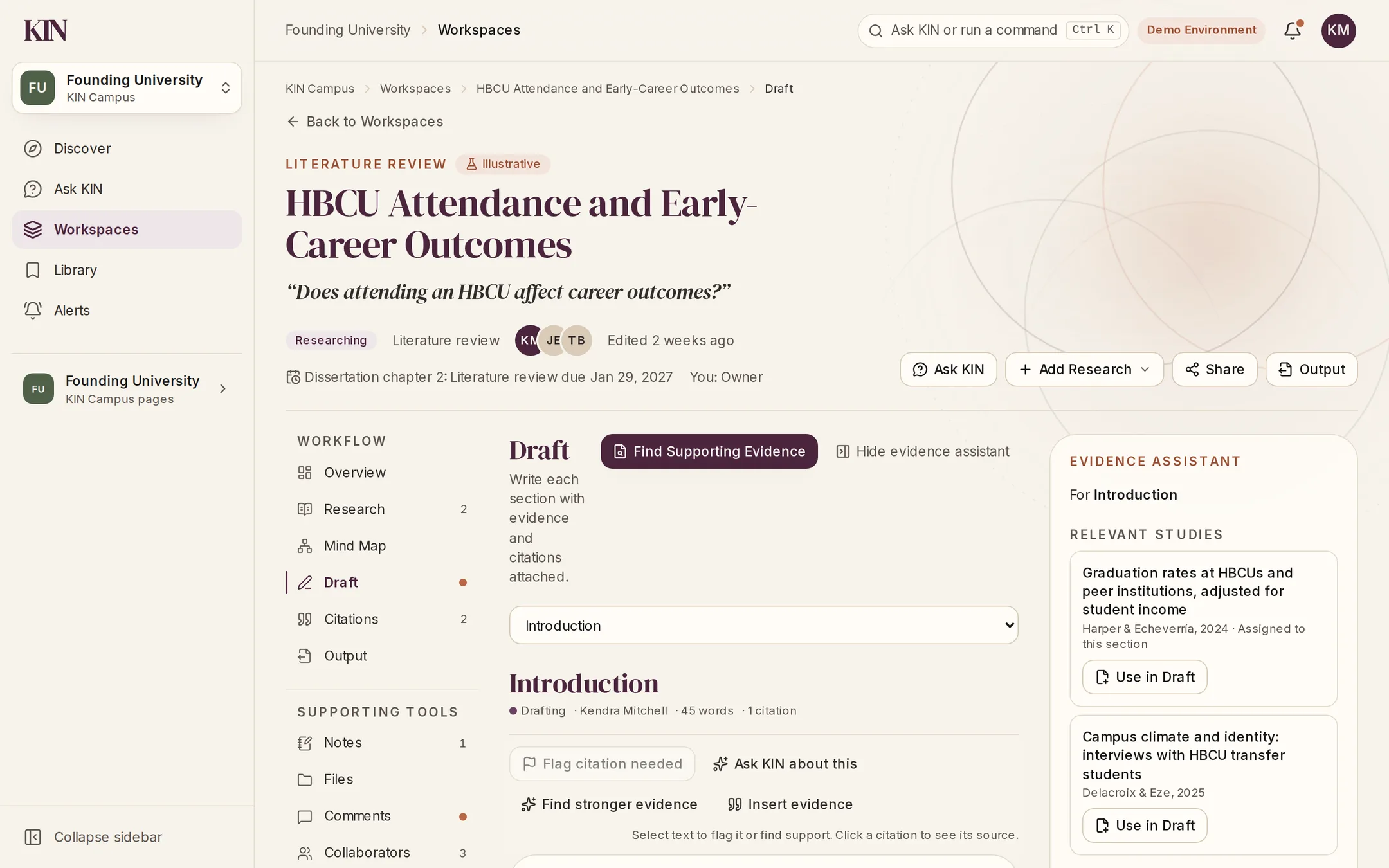1389x868 pixels.
Task: Click the Ask KIN sidebar icon
Action: point(33,189)
